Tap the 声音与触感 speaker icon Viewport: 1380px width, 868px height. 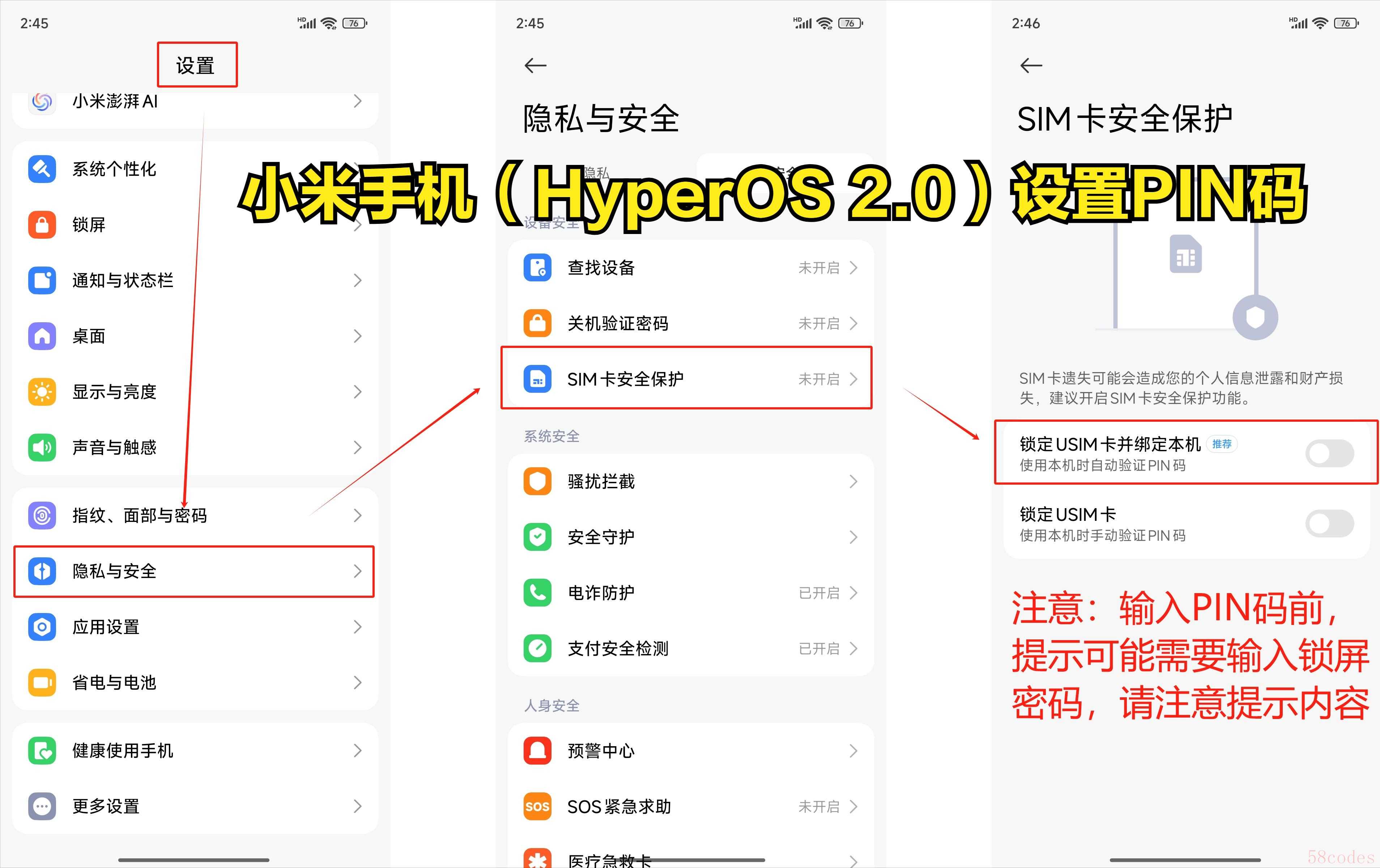(42, 447)
